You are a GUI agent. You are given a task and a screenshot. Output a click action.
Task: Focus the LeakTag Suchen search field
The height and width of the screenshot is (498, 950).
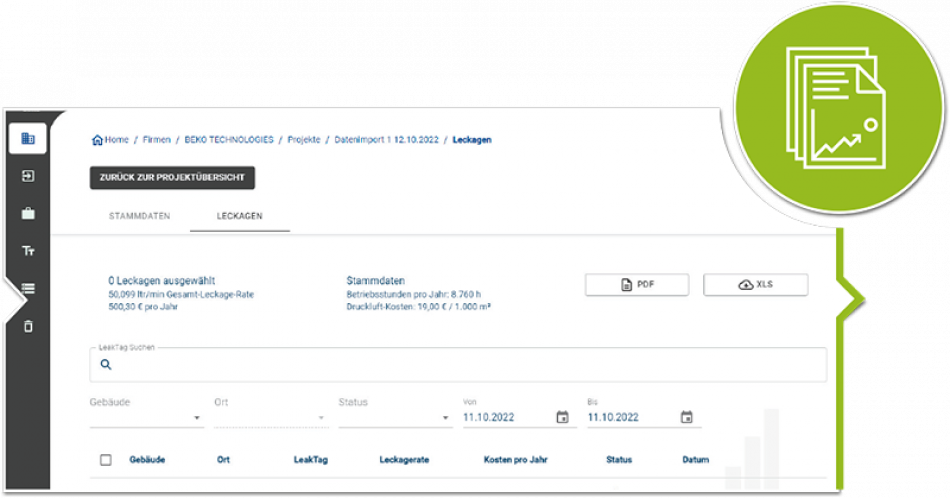click(458, 365)
